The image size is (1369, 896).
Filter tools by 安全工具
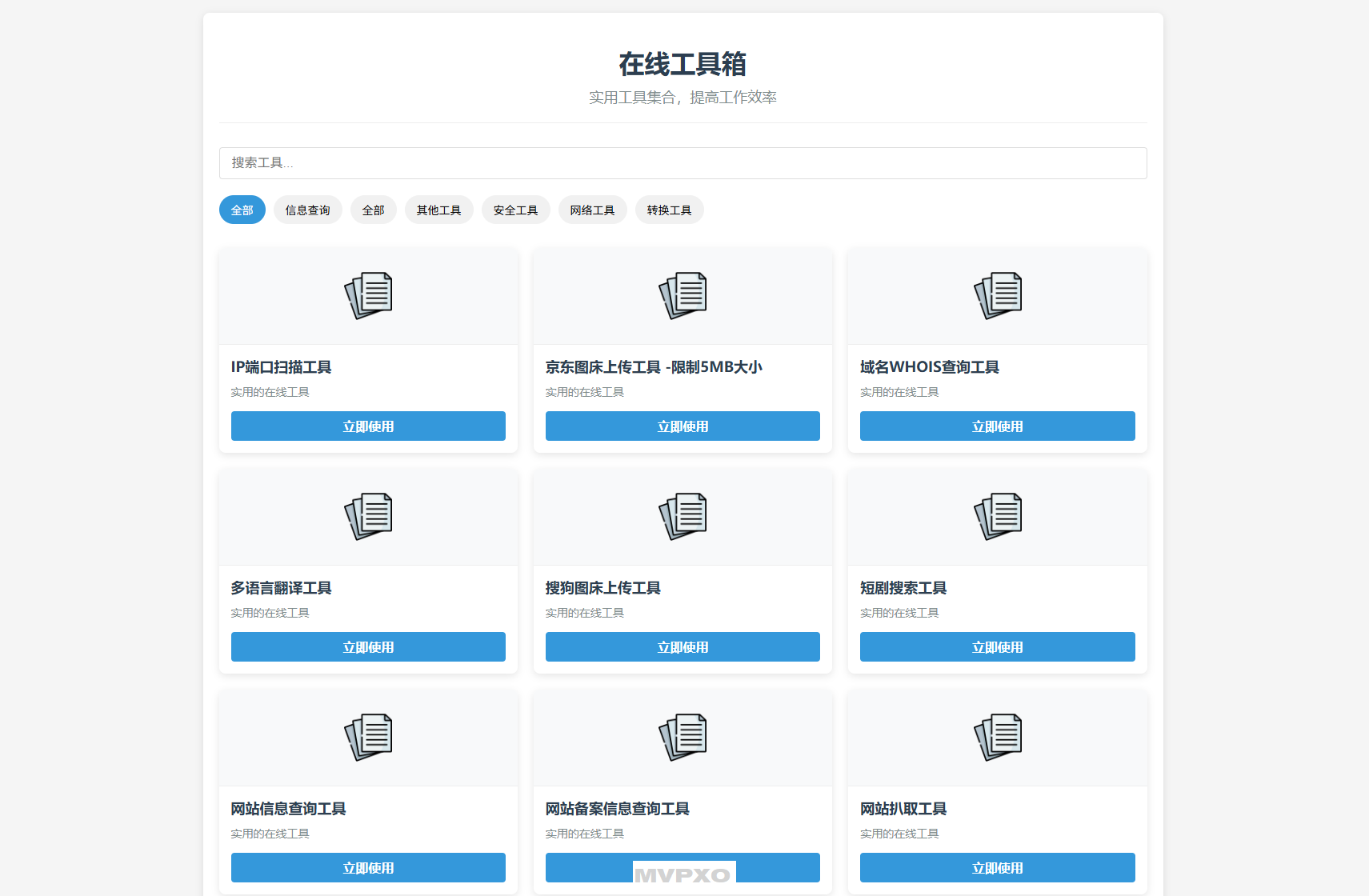pos(516,210)
